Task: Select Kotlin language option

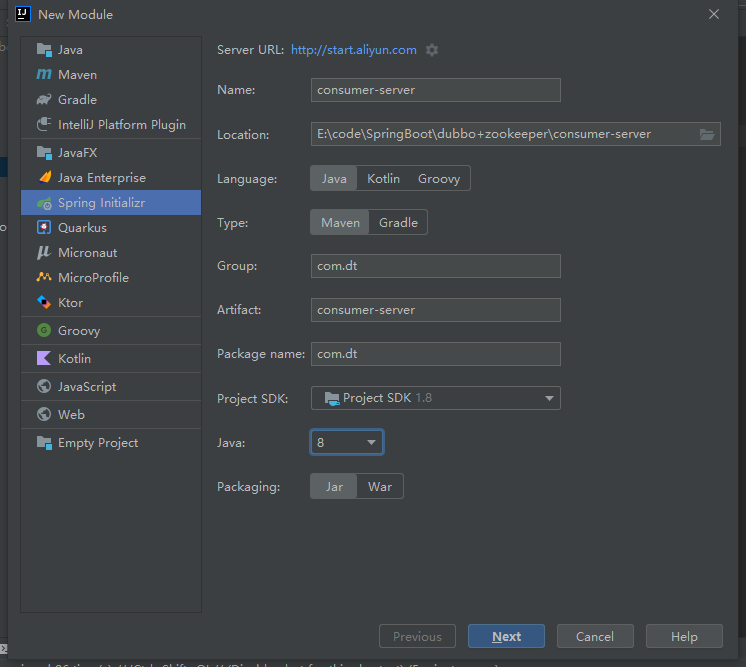Action: coord(383,178)
